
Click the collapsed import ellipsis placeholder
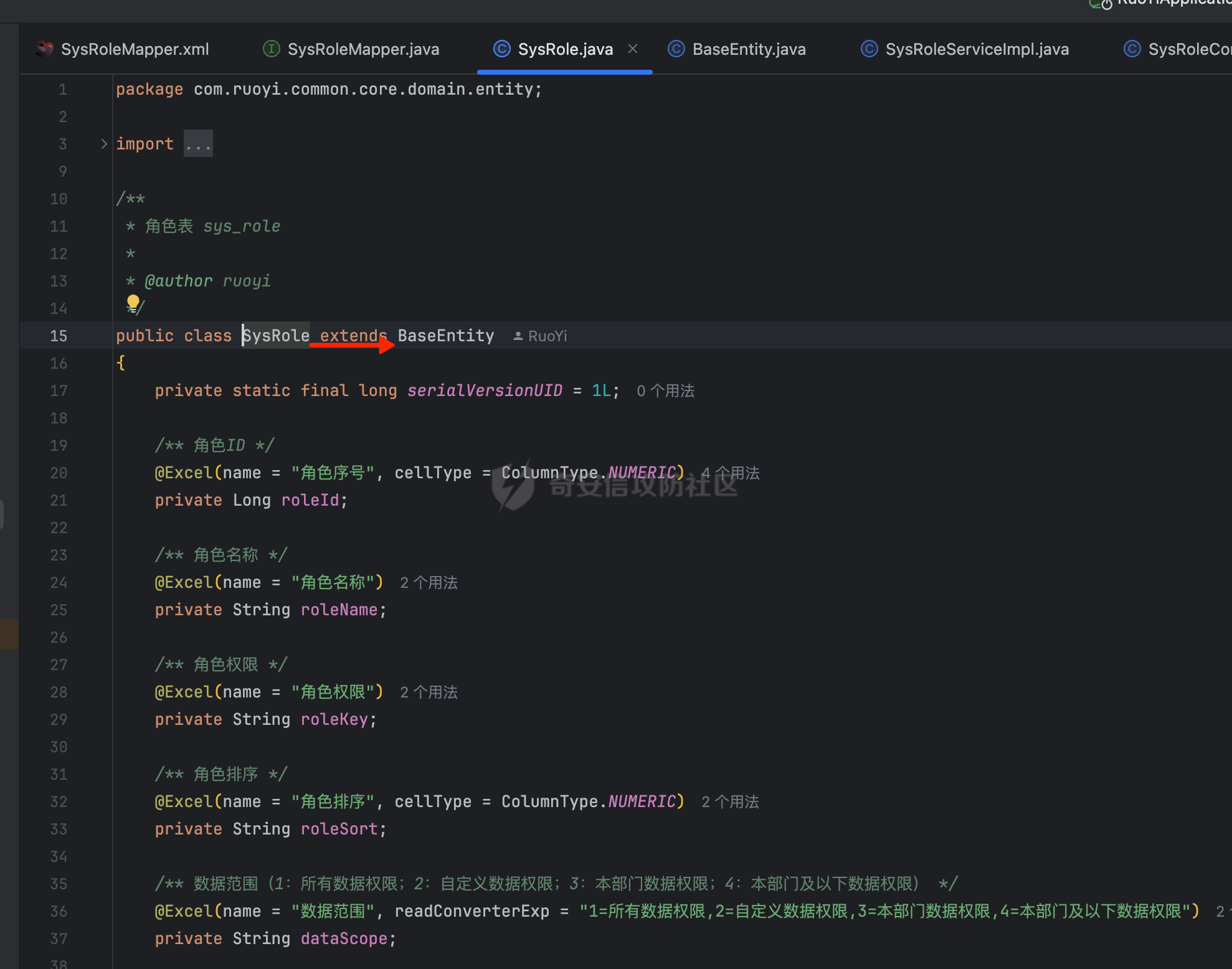pyautogui.click(x=198, y=144)
